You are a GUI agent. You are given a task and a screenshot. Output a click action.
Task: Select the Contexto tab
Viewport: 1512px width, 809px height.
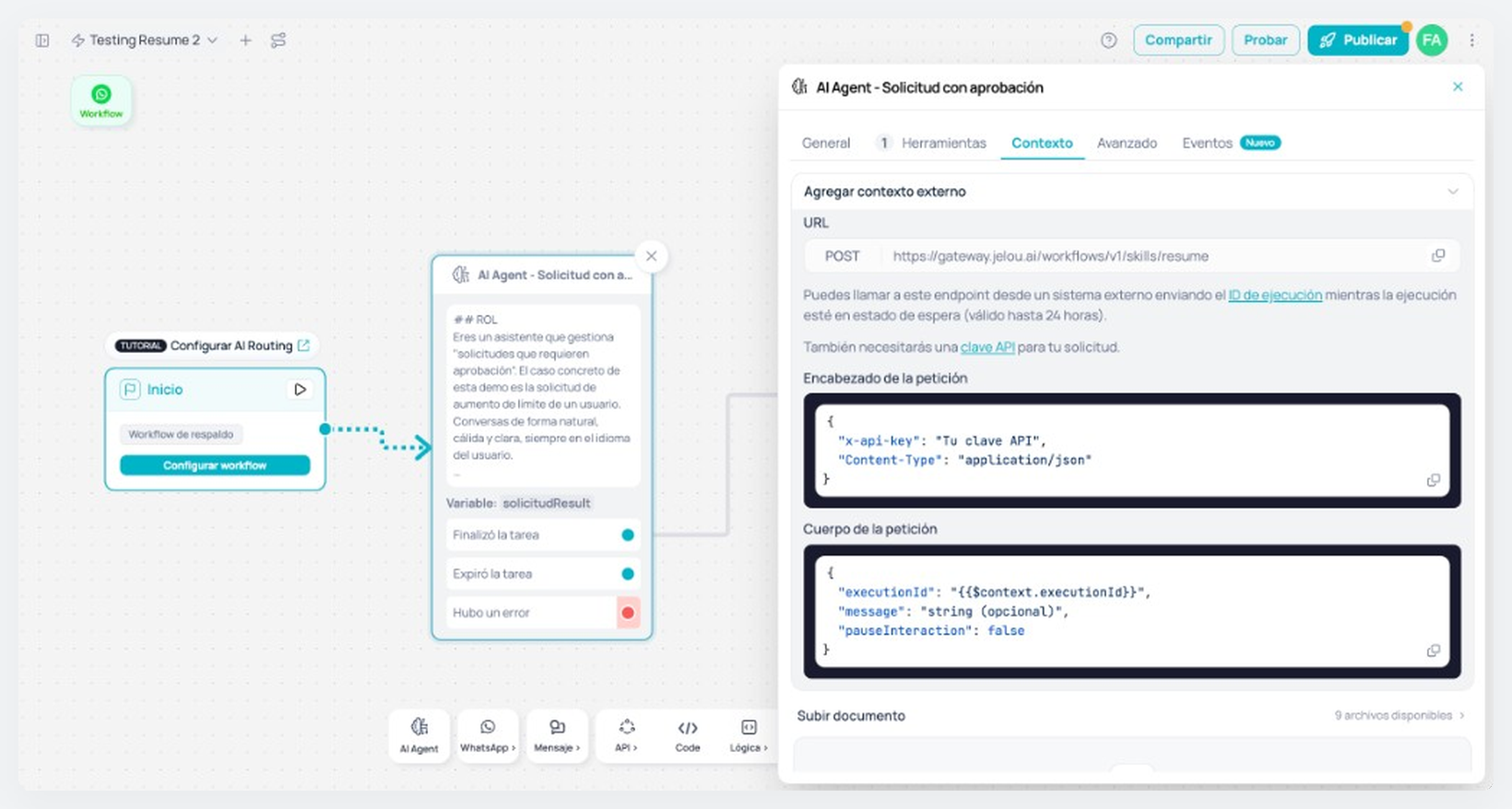click(x=1042, y=143)
